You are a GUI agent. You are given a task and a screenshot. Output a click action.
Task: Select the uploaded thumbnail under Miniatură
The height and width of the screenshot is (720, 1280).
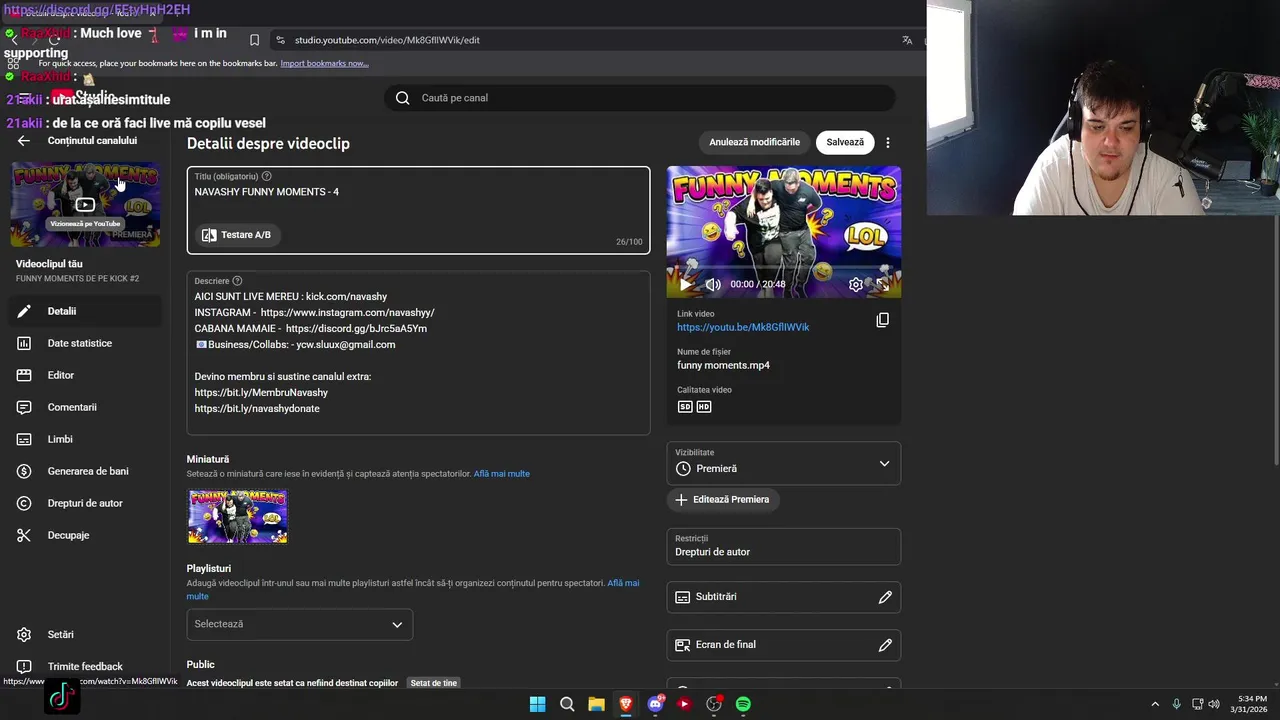(x=238, y=516)
